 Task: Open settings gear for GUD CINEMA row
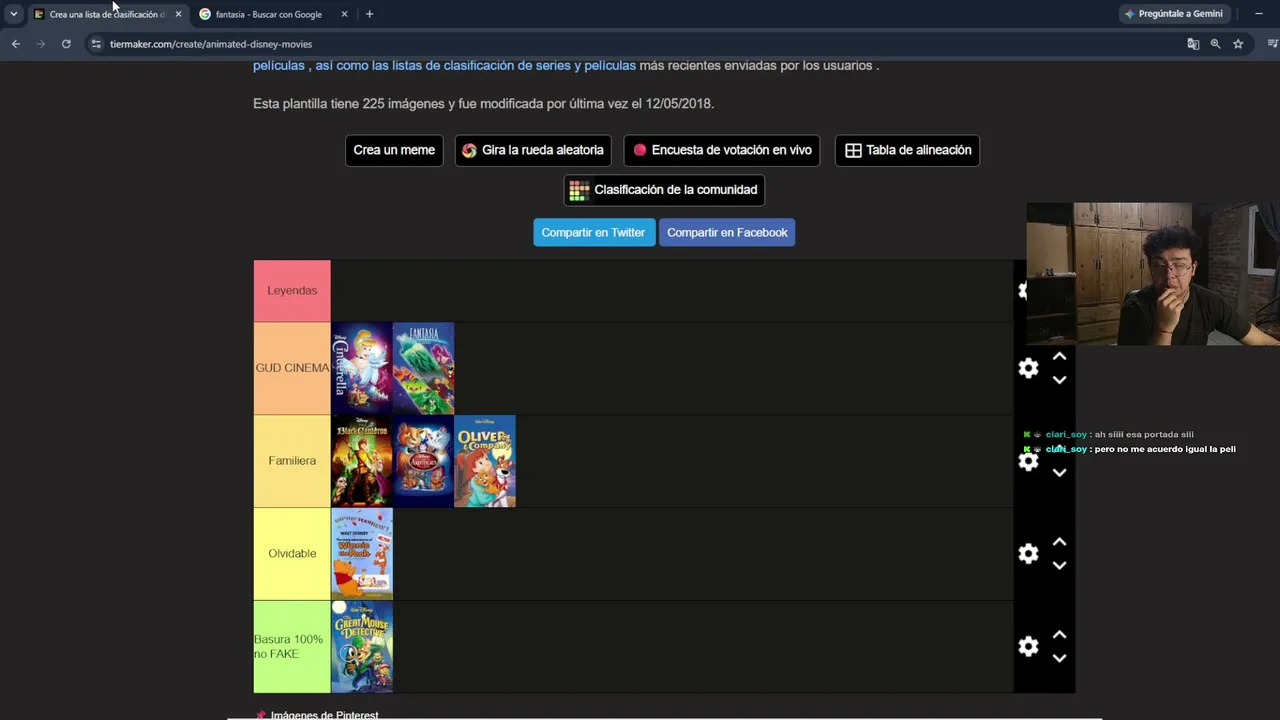pyautogui.click(x=1028, y=368)
